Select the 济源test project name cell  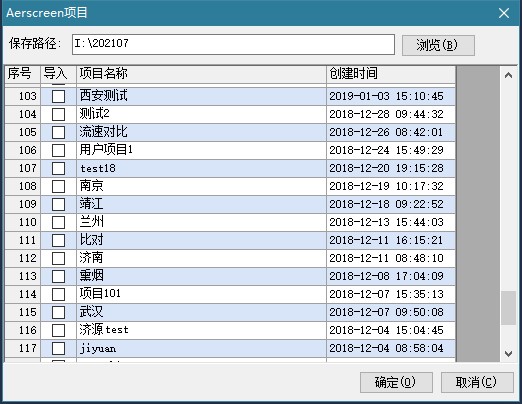pyautogui.click(x=201, y=330)
